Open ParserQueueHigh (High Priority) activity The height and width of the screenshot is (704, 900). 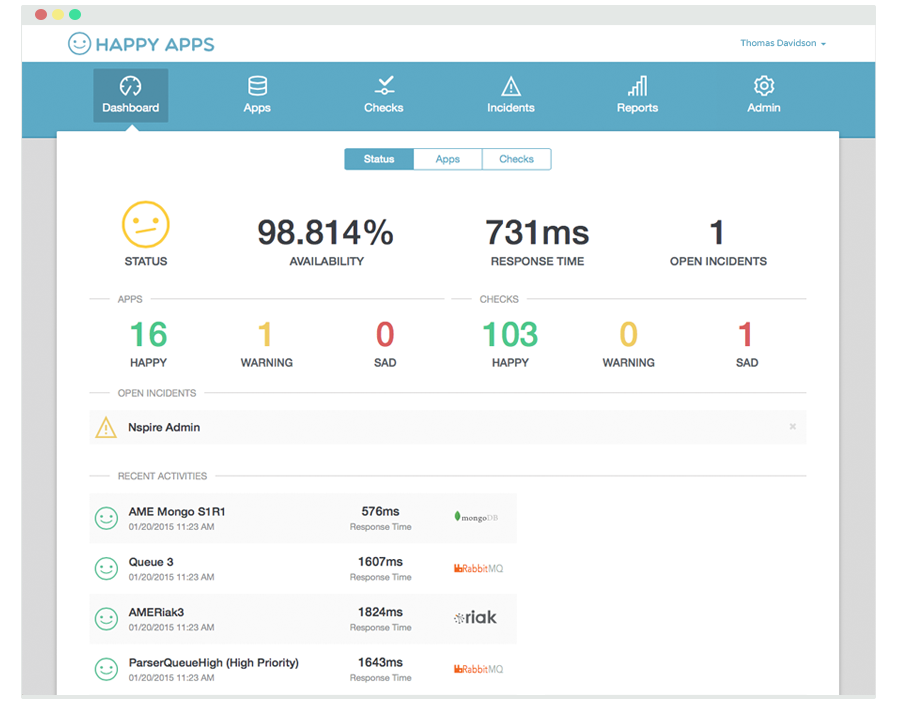coord(213,663)
